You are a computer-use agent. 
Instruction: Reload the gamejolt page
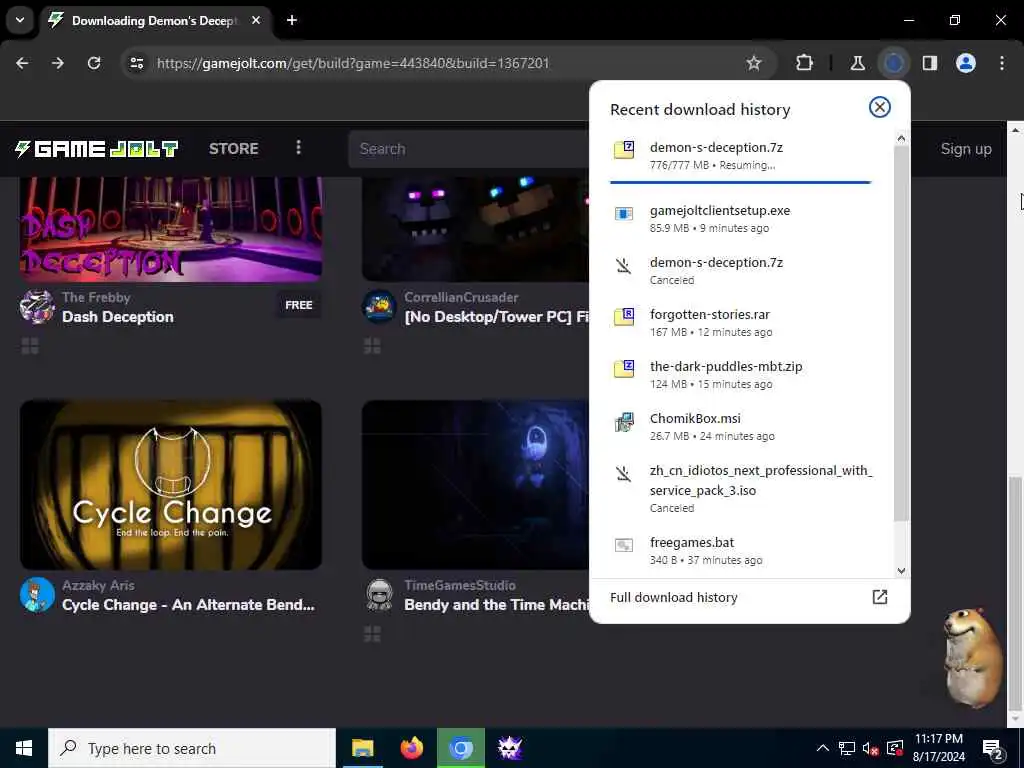pos(94,63)
